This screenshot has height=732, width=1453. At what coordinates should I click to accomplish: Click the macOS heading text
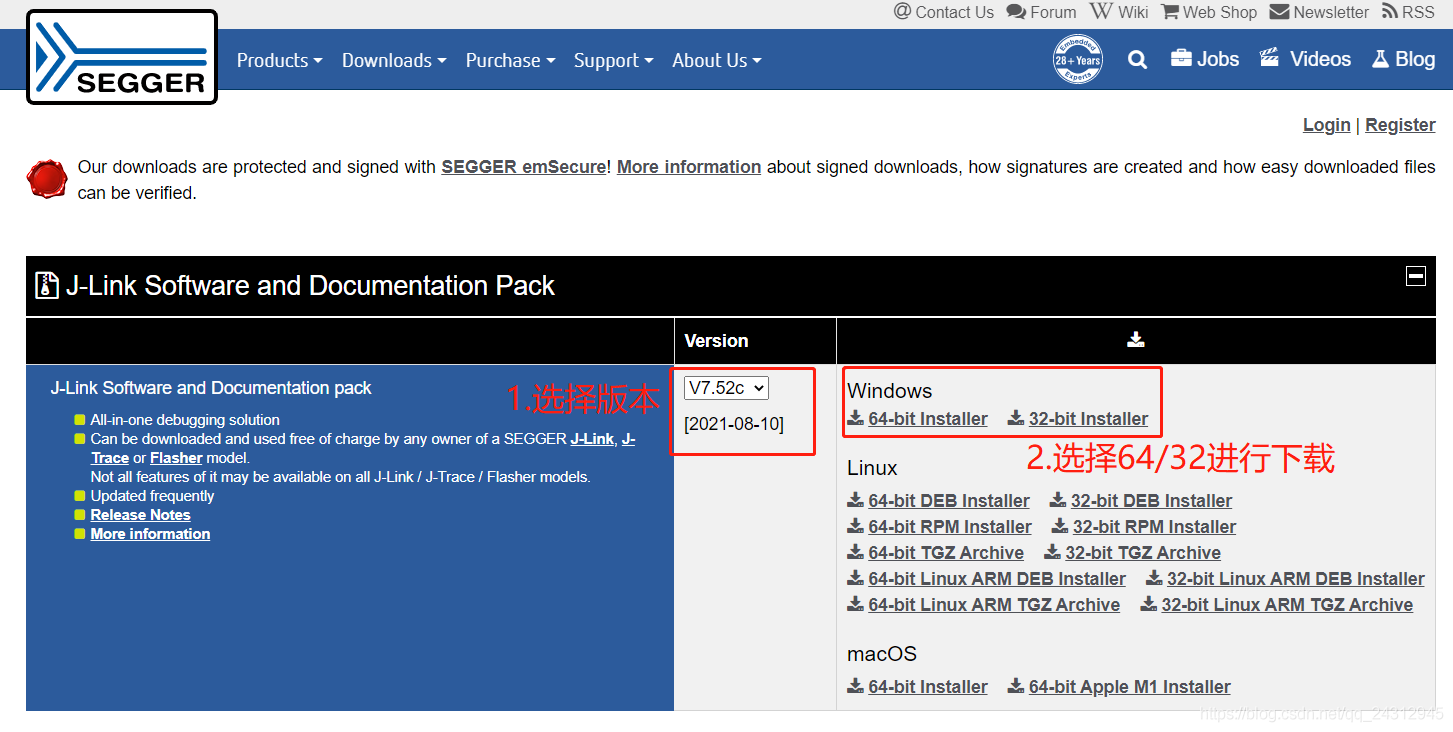pyautogui.click(x=882, y=654)
